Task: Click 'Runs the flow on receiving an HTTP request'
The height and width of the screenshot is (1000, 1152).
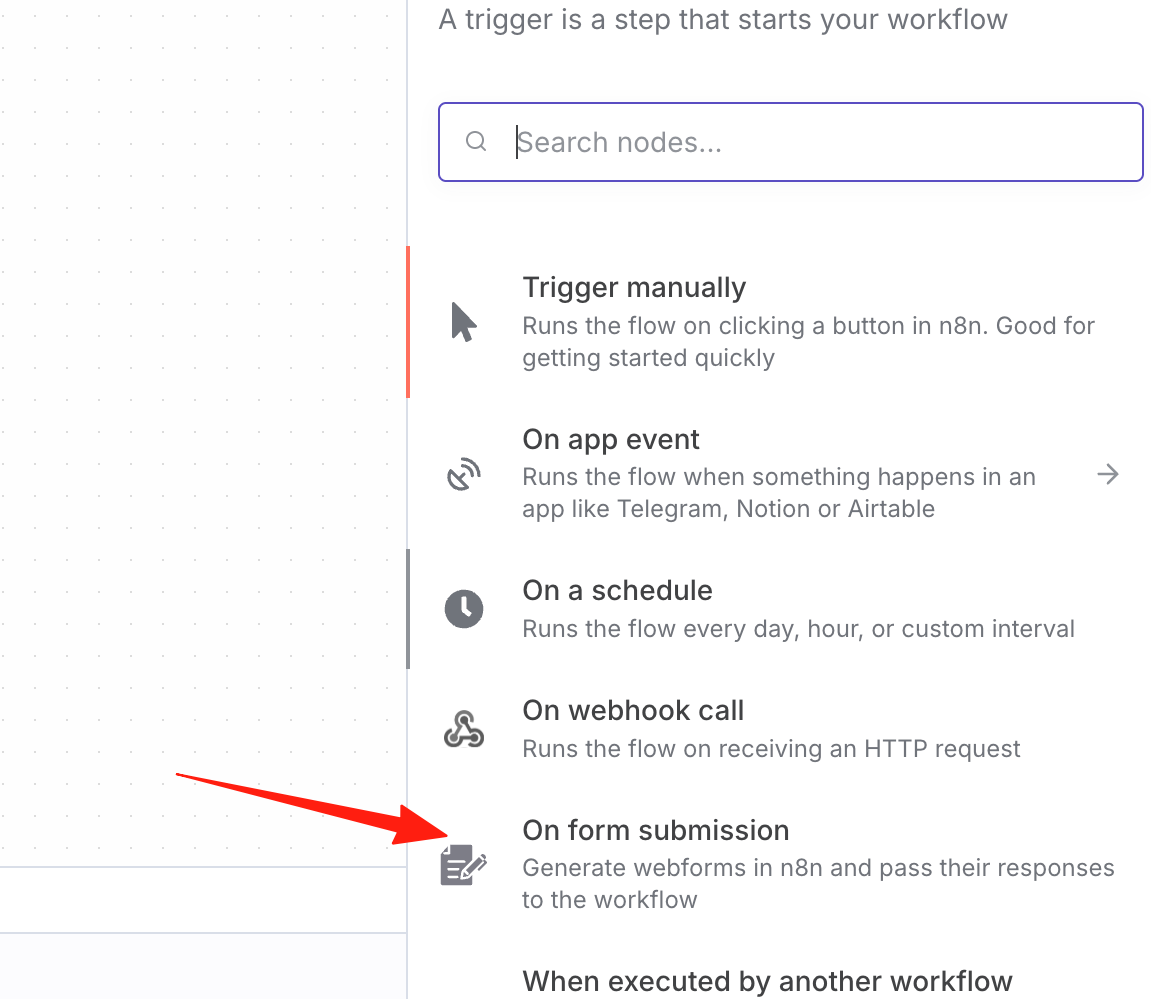Action: coord(771,749)
